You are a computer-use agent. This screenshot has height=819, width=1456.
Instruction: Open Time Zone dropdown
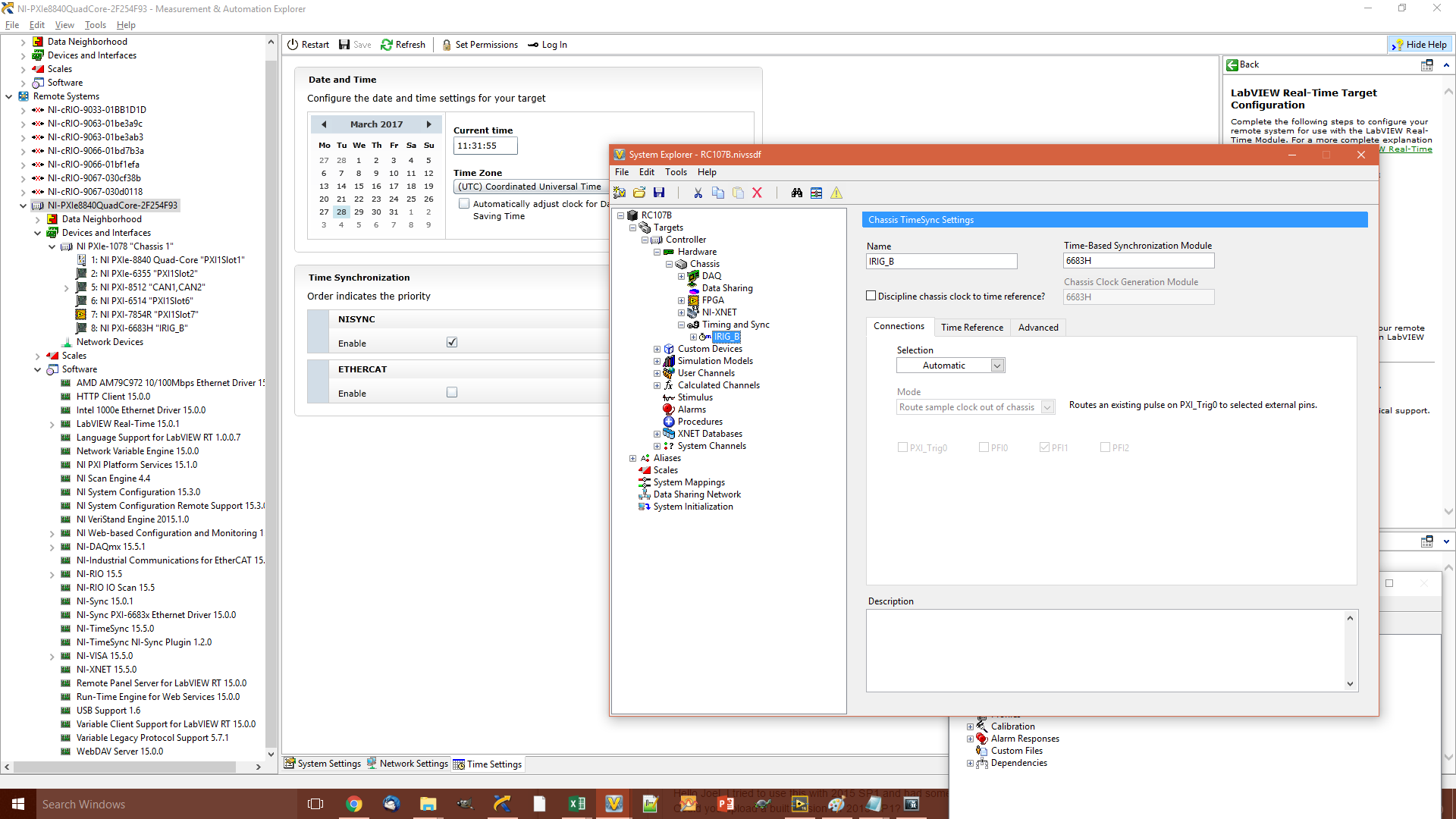531,187
